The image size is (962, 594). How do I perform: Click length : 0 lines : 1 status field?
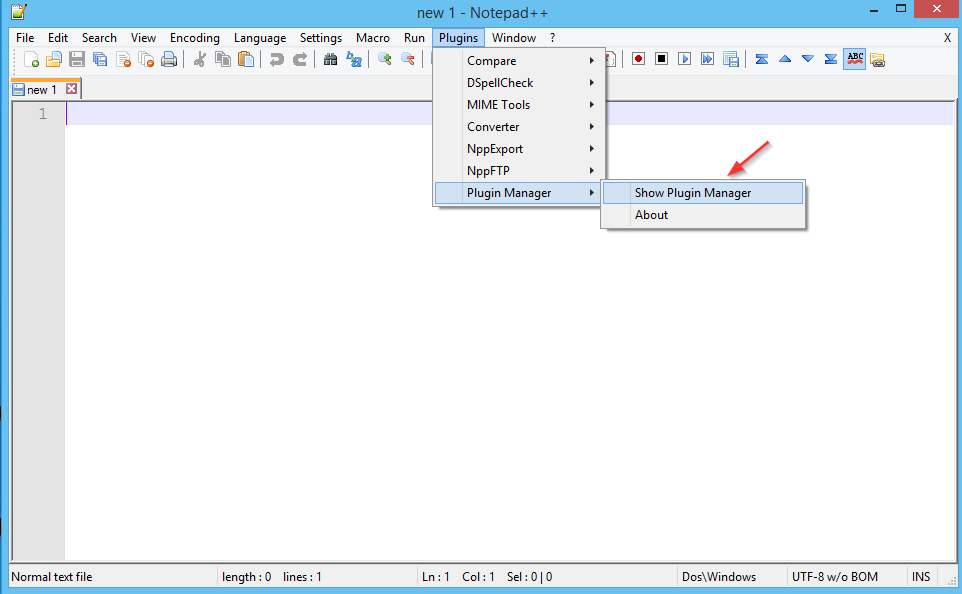[x=272, y=577]
